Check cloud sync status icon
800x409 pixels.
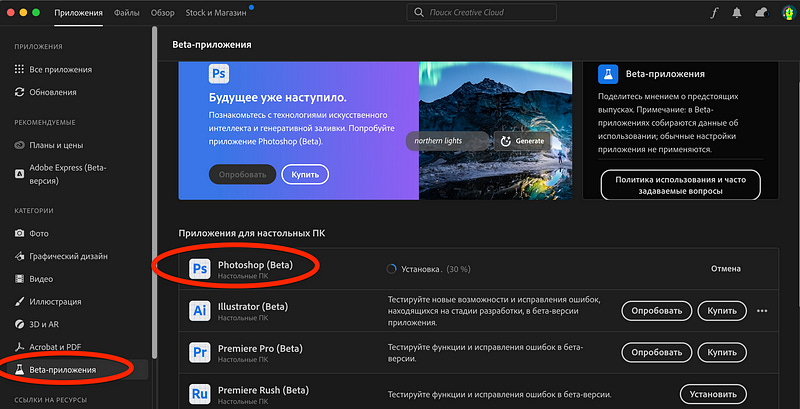(762, 13)
